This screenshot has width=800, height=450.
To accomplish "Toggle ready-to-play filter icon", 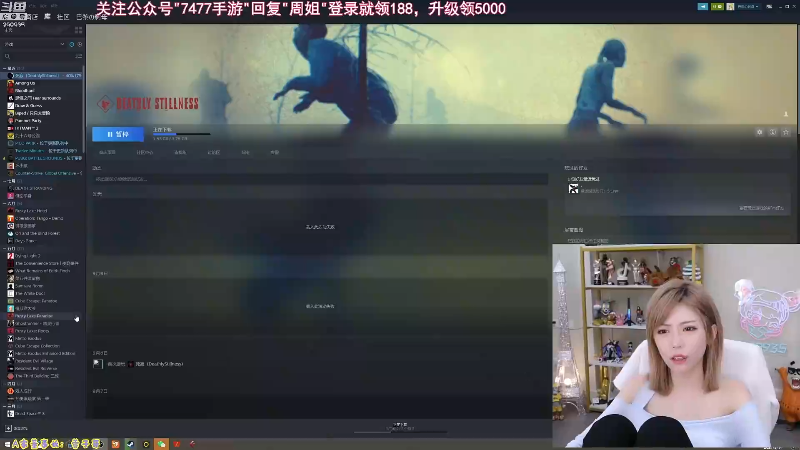I will pos(80,44).
